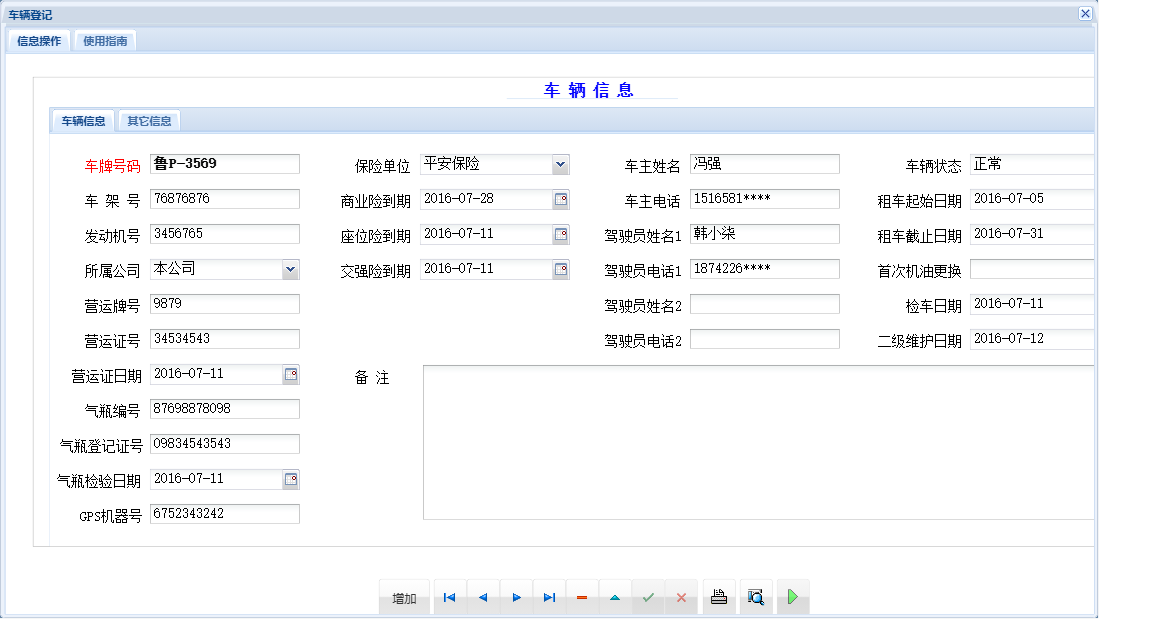1159x622 pixels.
Task: Run the green execute action
Action: pos(793,597)
